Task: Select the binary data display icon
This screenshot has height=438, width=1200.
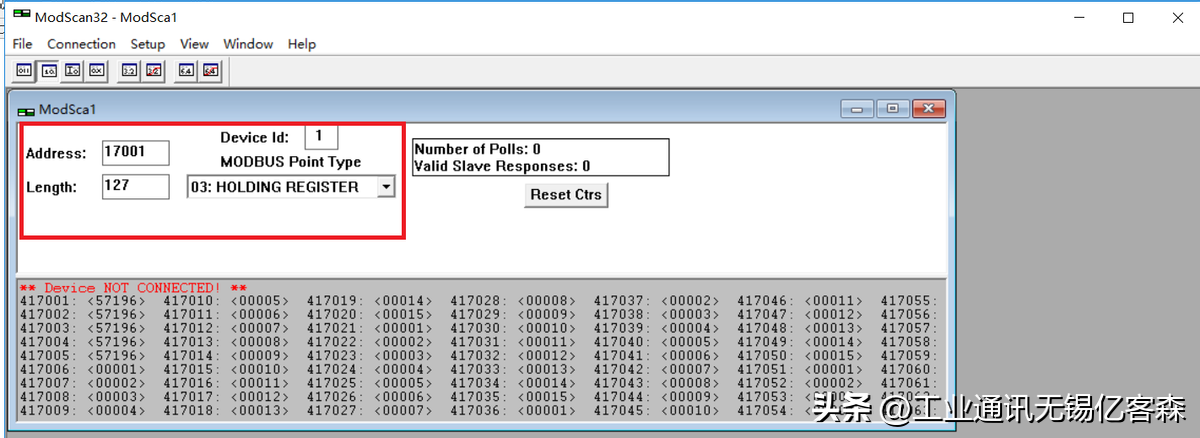Action: (25, 71)
